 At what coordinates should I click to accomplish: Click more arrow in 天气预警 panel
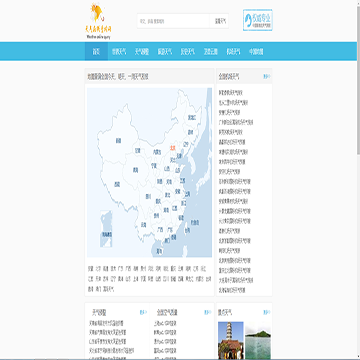[x=143, y=312]
